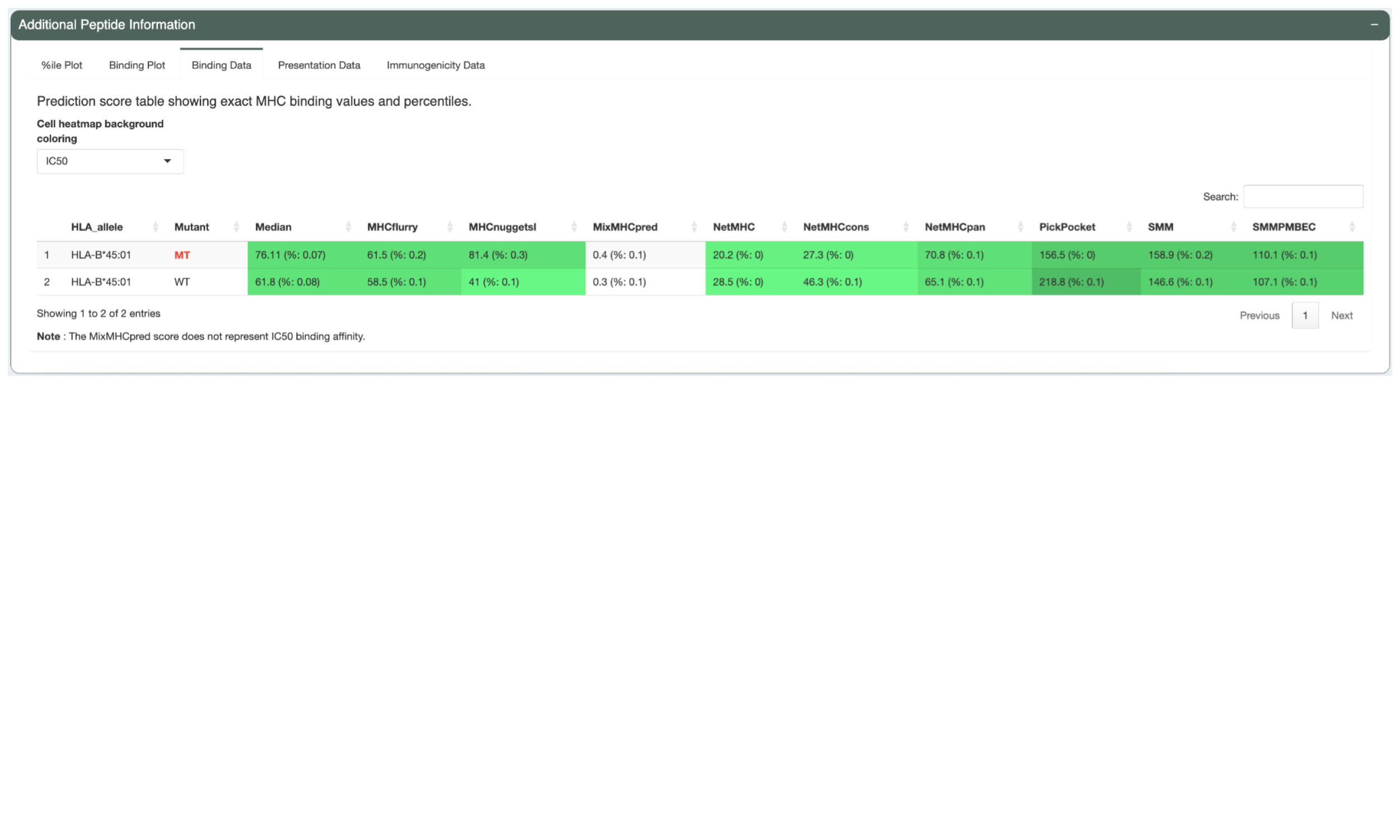Sort by the PickPocket column arrows

[x=1129, y=227]
